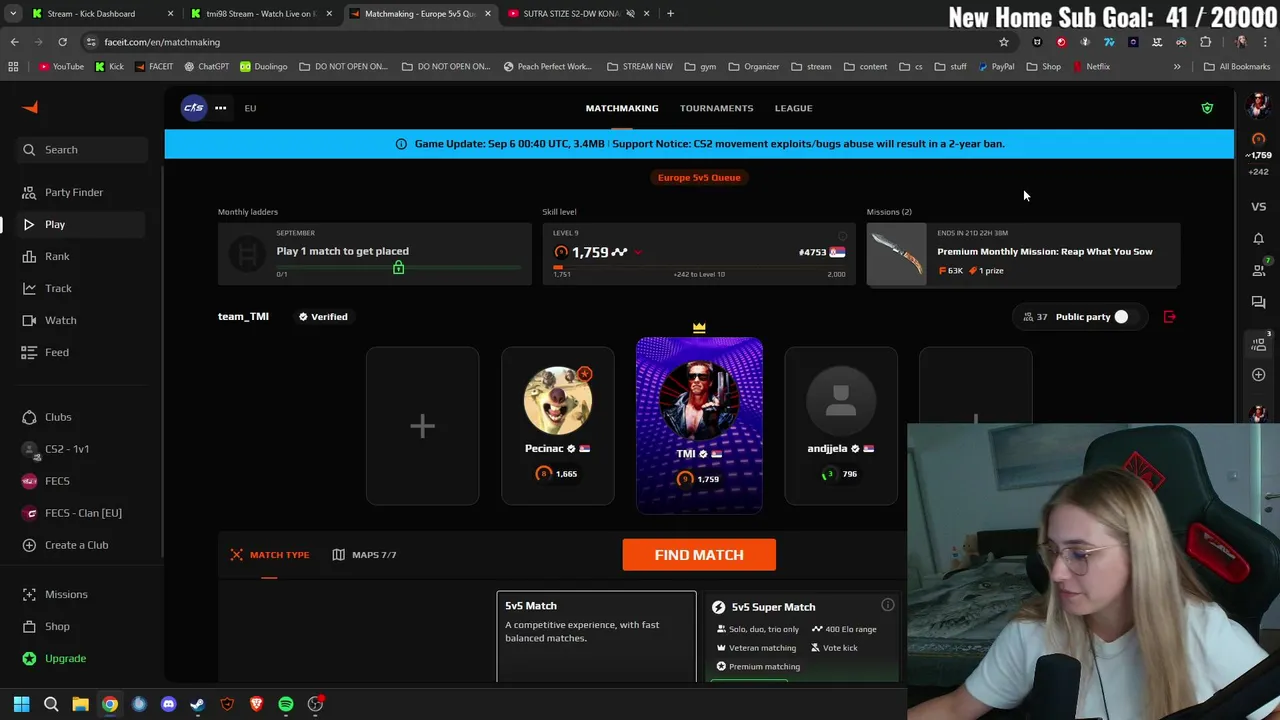Click the Super Match info icon
1280x720 pixels.
pos(887,605)
